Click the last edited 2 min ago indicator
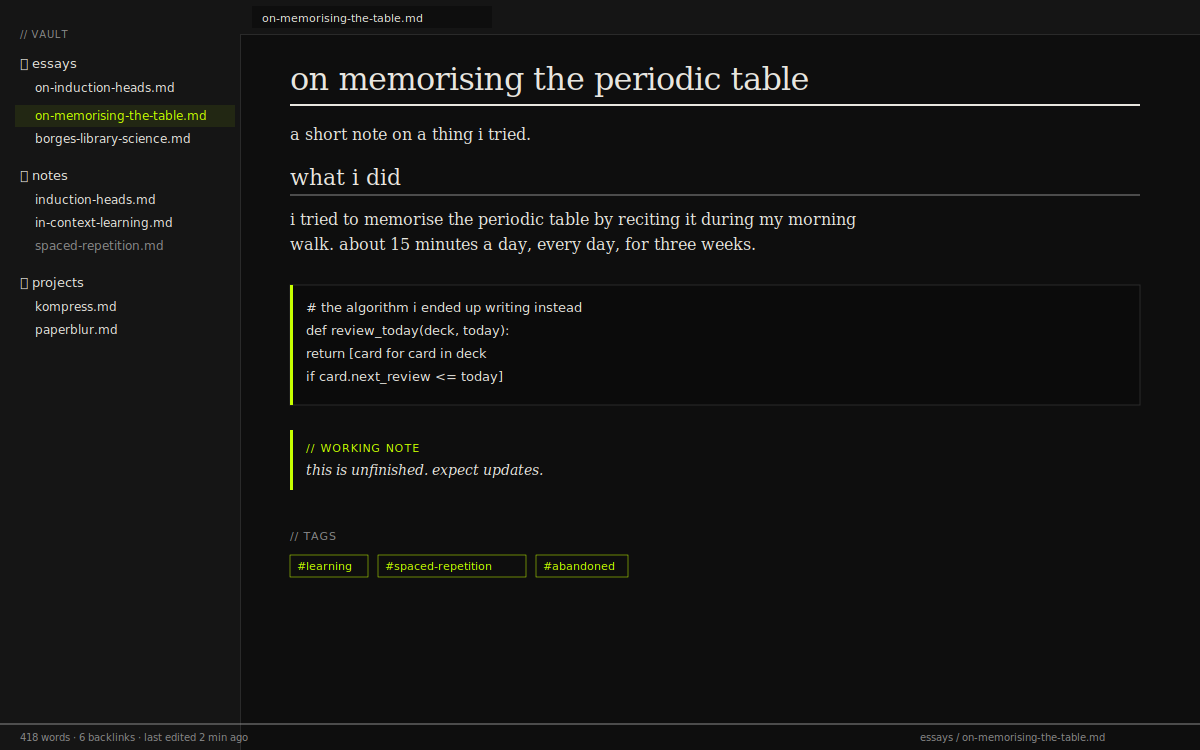 196,737
